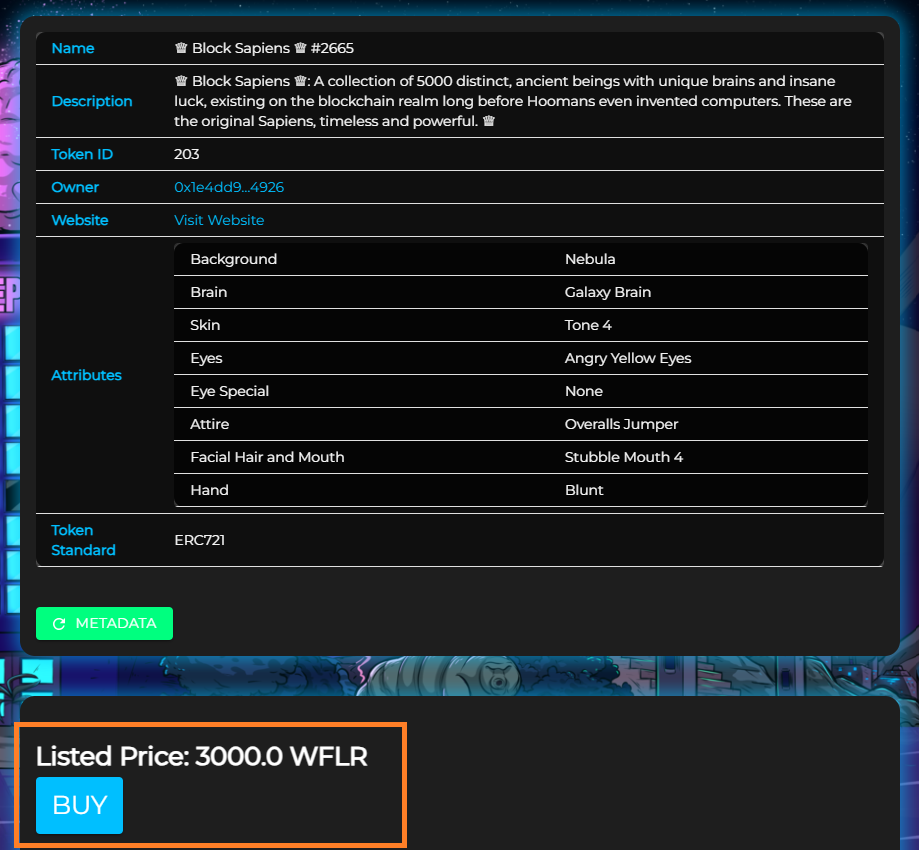Click the Token ID value 203

click(187, 154)
